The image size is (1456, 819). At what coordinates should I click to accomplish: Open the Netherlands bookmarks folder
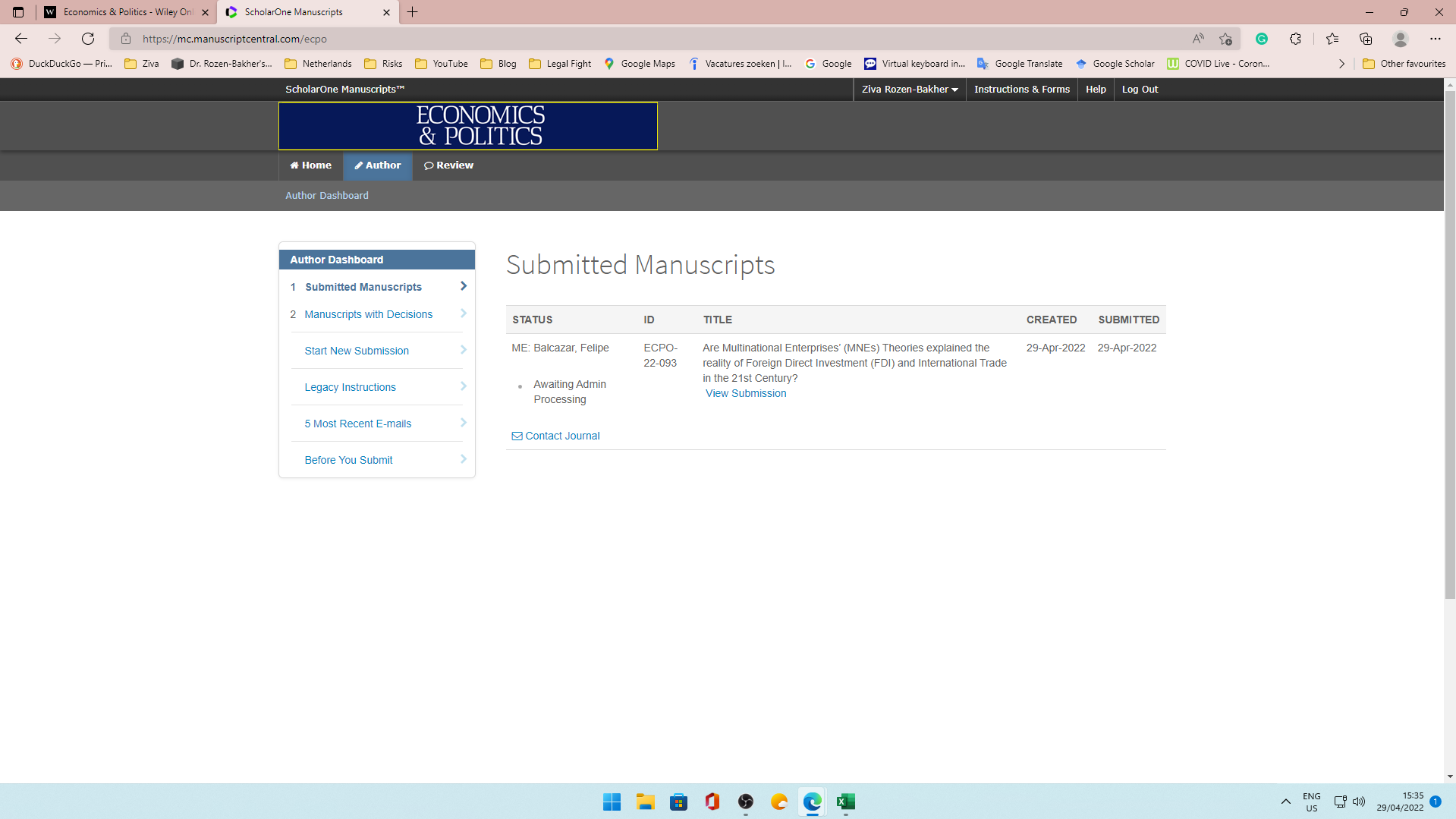click(x=318, y=64)
